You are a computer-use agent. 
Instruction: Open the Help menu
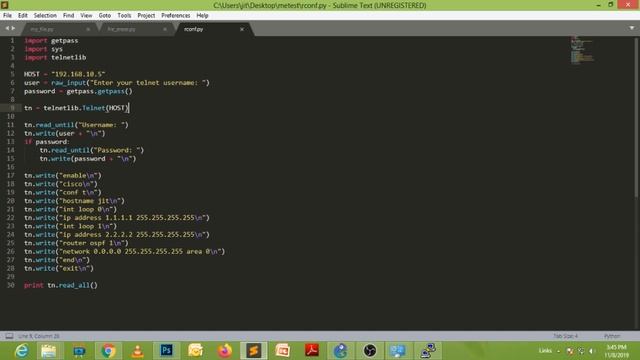pos(202,16)
